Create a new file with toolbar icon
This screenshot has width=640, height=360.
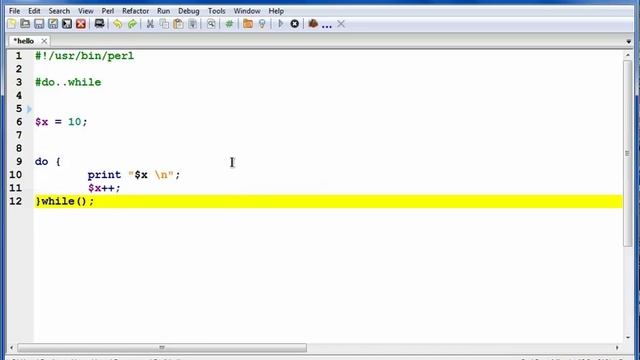click(x=12, y=24)
